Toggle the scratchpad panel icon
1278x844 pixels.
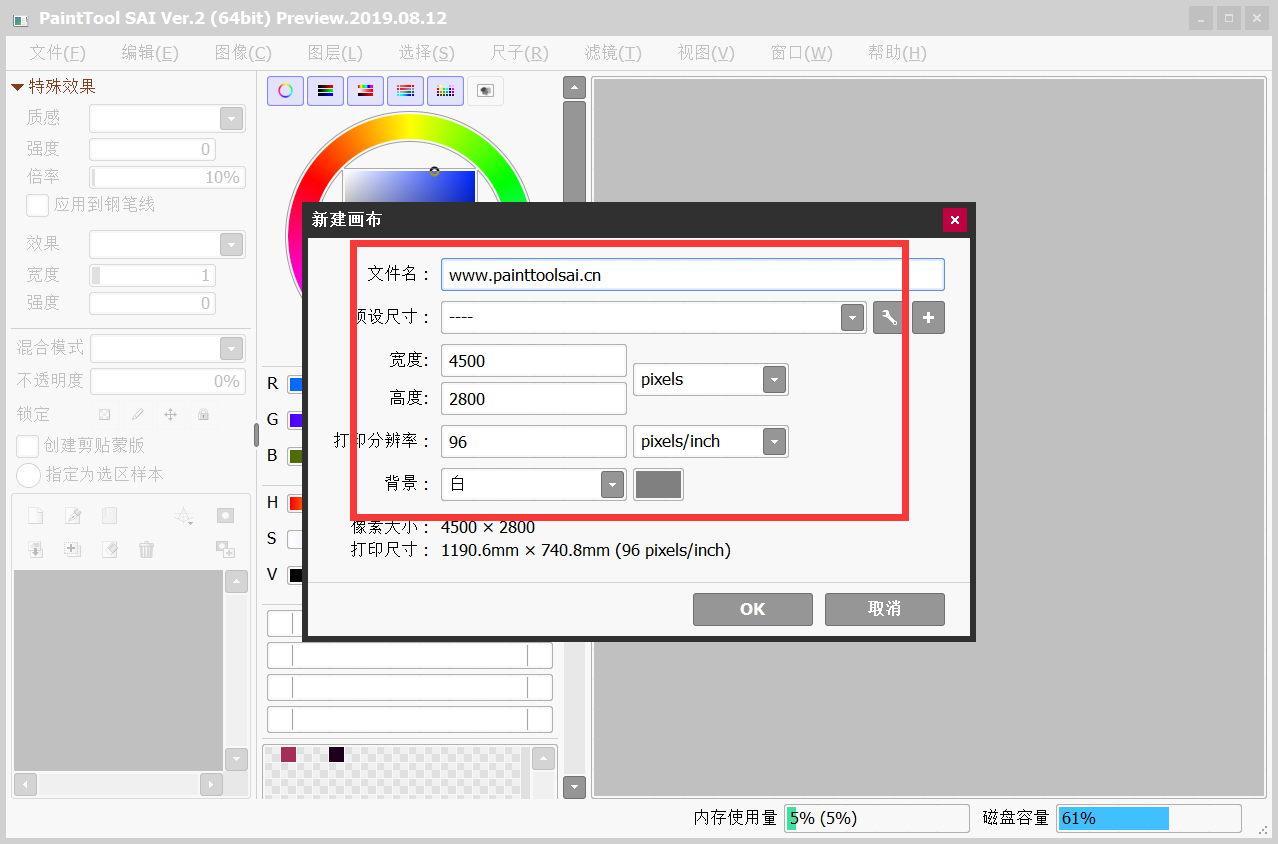485,91
